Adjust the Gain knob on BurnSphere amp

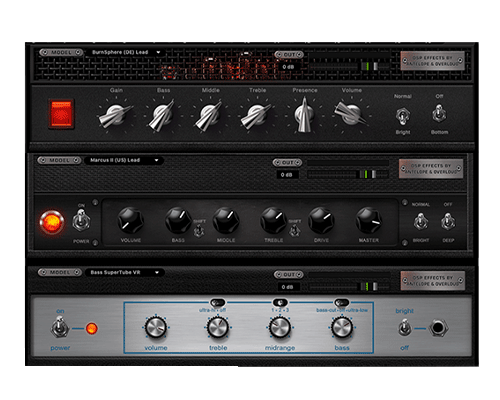115,115
